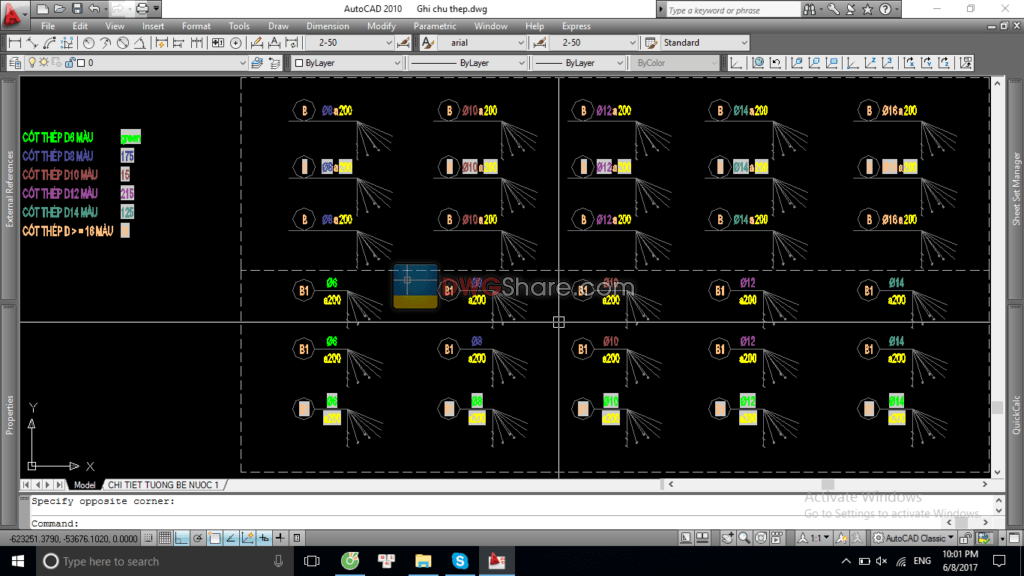Toggle the lock on layer 0
Viewport: 1024px width, 576px height.
click(x=71, y=61)
